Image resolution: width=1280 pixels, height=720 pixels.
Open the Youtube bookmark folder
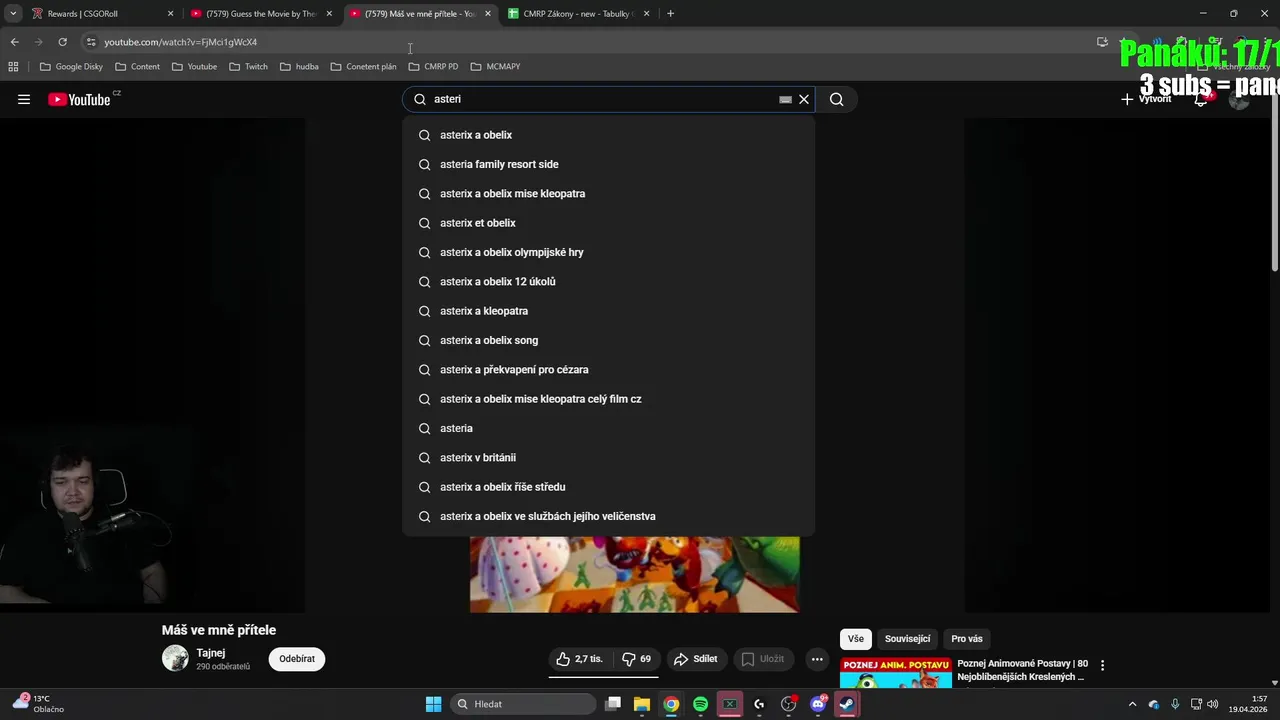click(x=194, y=66)
